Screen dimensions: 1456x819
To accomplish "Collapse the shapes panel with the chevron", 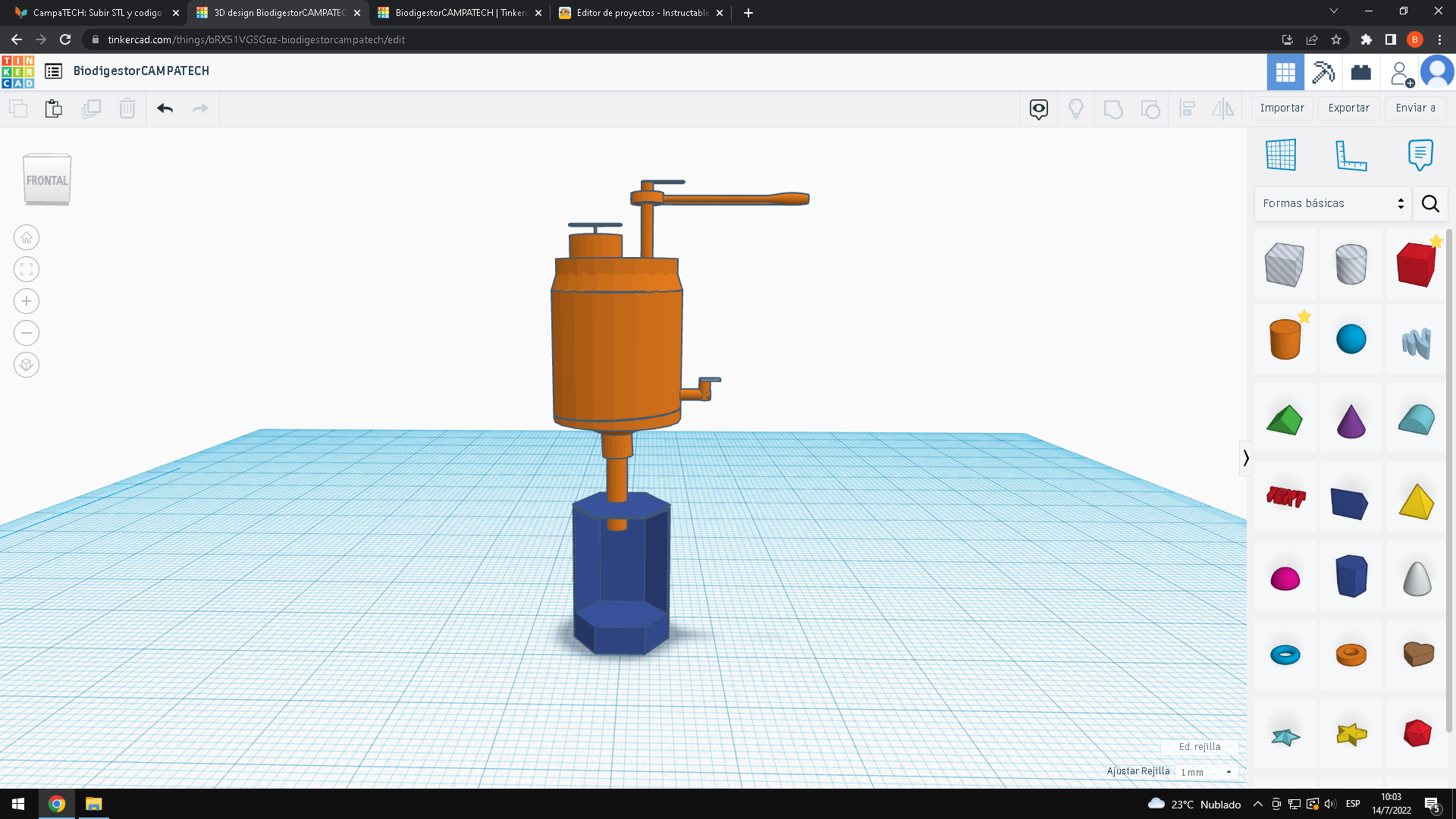I will pos(1245,458).
